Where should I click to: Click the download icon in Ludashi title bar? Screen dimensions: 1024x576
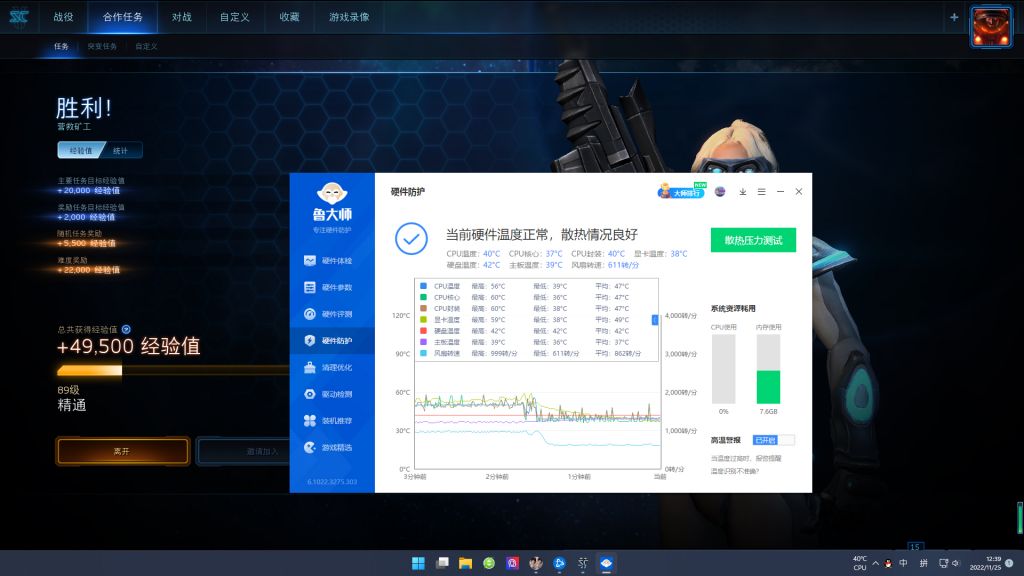click(x=743, y=191)
